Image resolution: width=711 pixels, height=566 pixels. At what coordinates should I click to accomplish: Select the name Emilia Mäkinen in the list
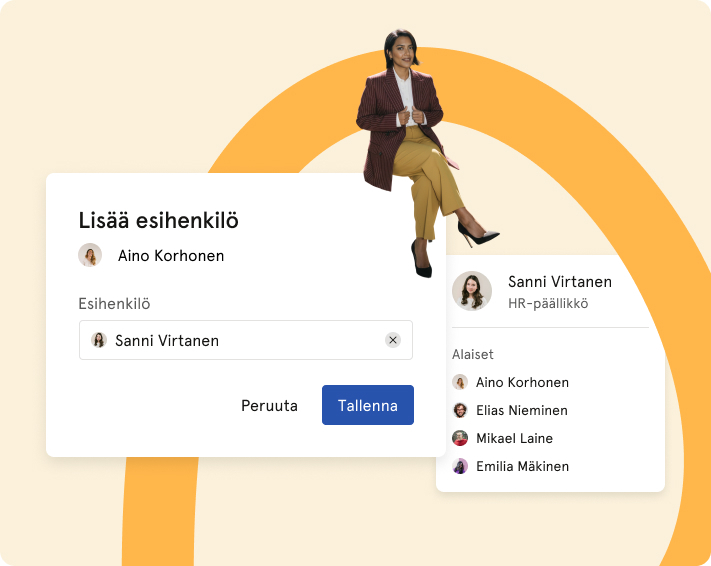[522, 466]
